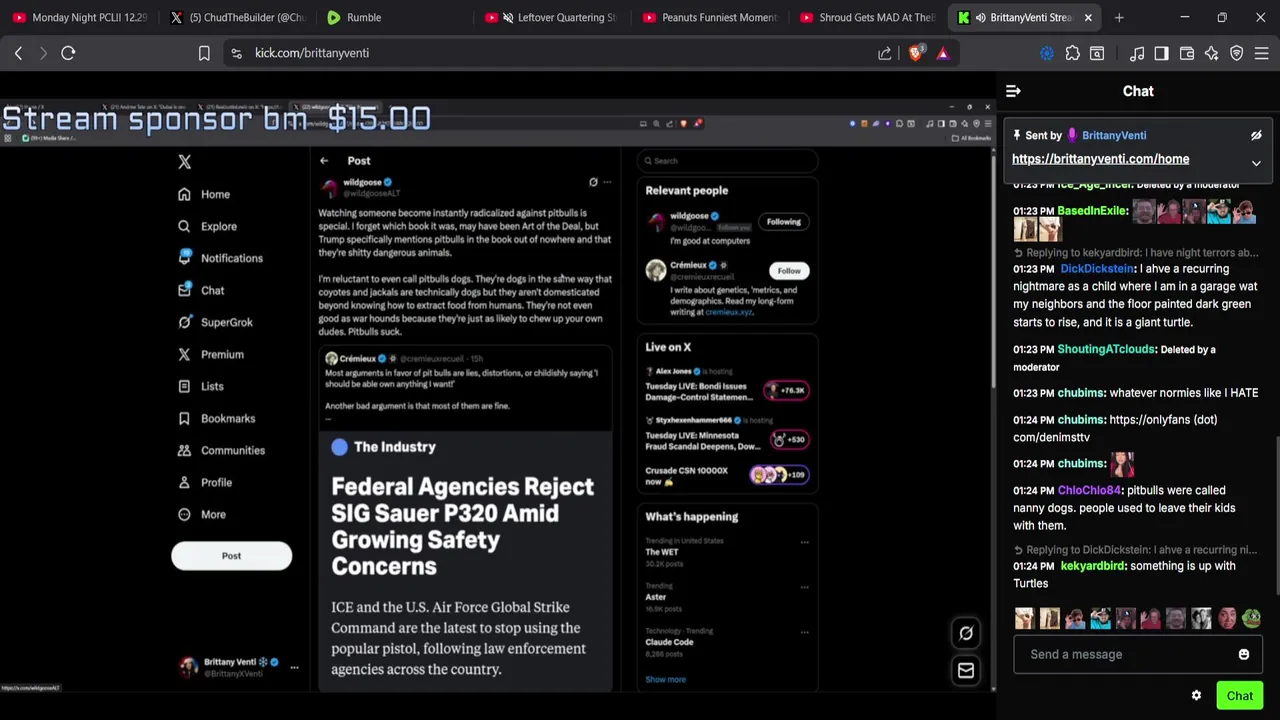The width and height of the screenshot is (1280, 720).
Task: Click the Pepe frog emote in quick emotes
Action: [x=1252, y=618]
